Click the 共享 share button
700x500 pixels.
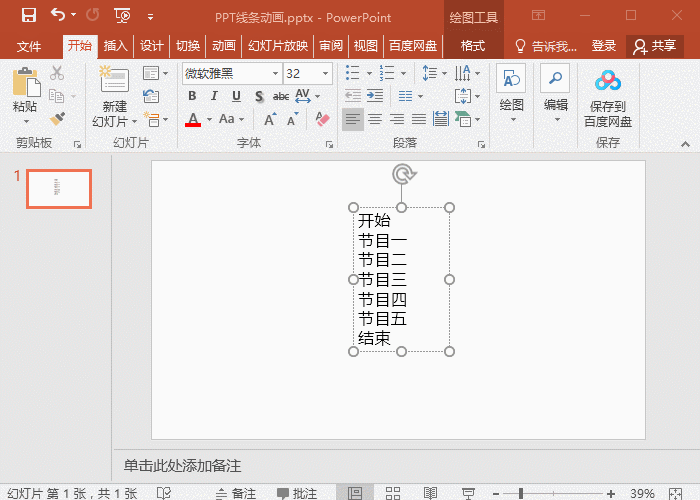coord(655,46)
